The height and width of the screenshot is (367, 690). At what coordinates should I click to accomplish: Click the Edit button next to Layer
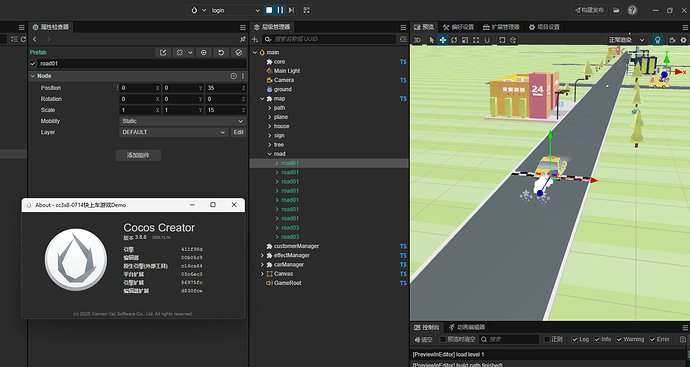click(x=239, y=132)
